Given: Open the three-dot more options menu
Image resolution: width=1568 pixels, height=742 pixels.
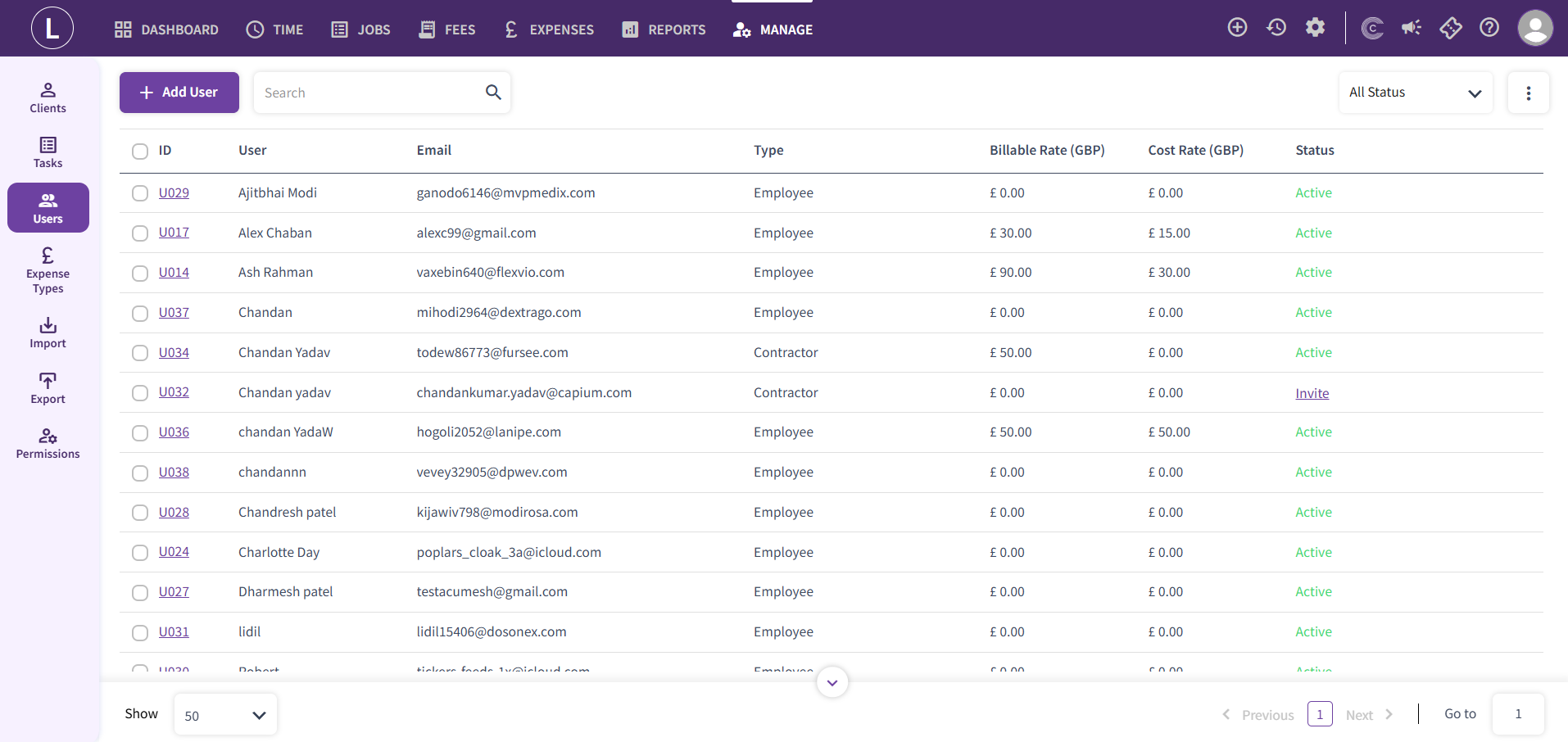Looking at the screenshot, I should pos(1528,93).
